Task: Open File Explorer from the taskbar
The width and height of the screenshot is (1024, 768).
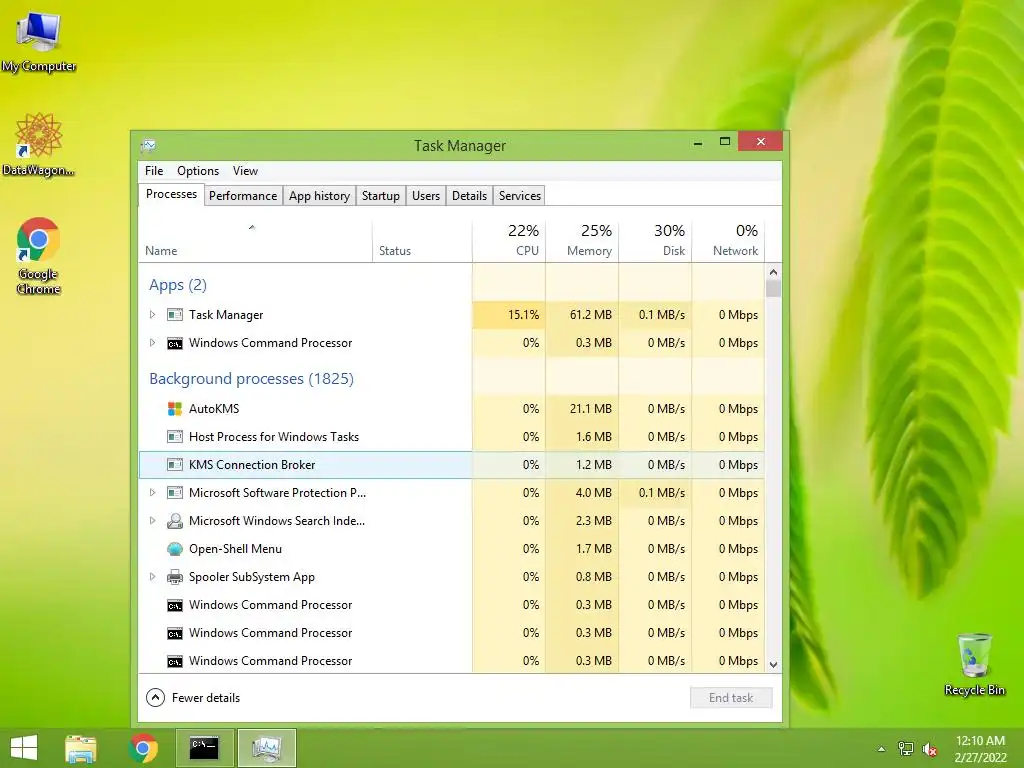Action: 81,748
